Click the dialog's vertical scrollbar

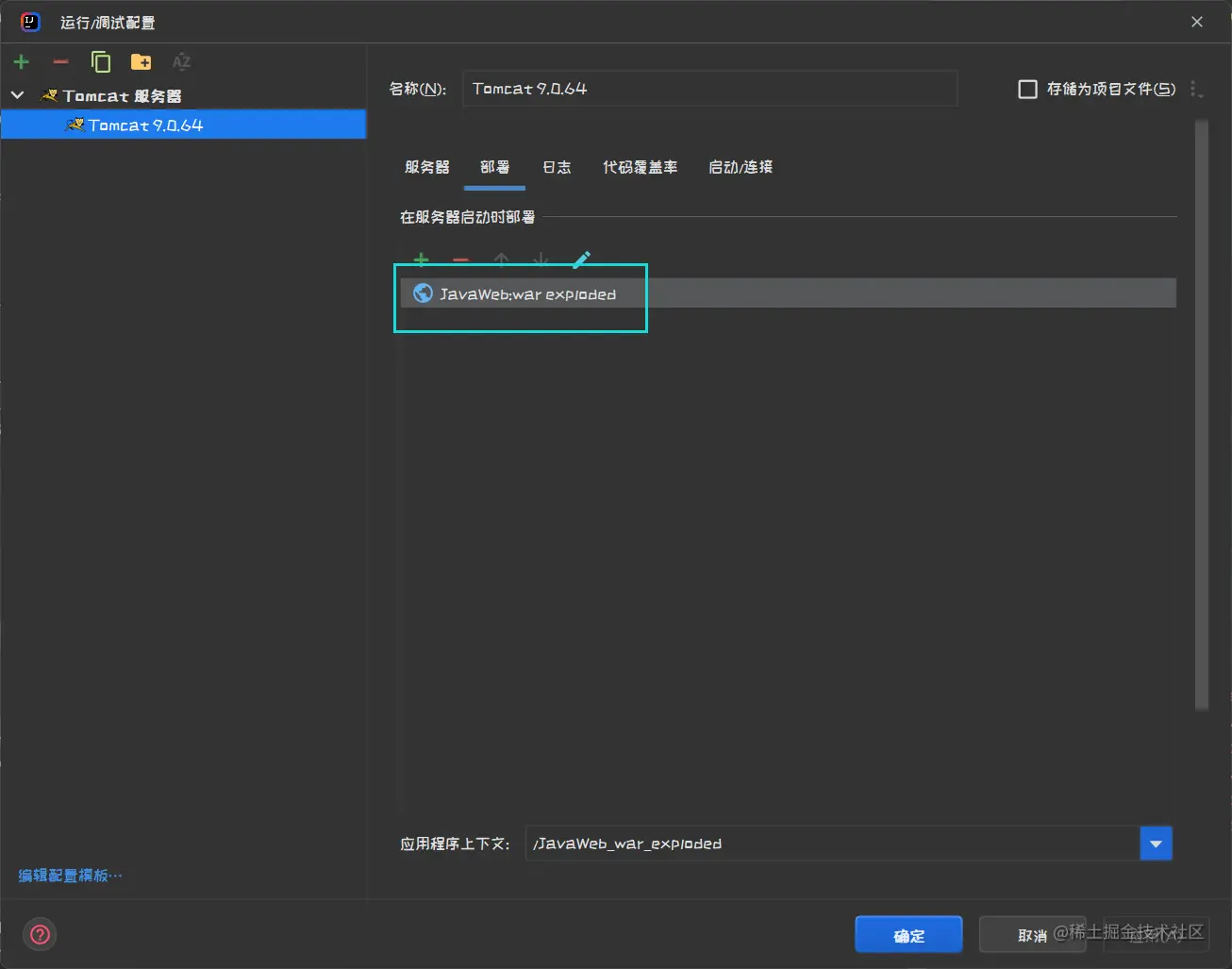1201,415
